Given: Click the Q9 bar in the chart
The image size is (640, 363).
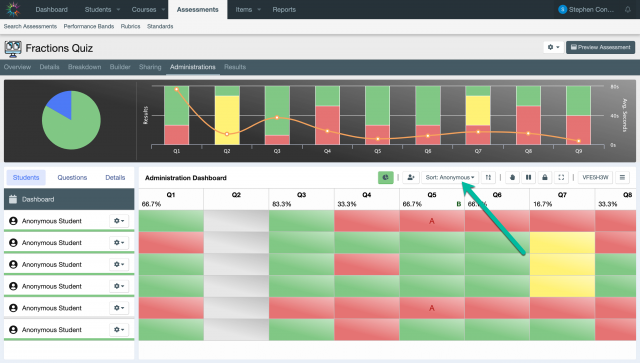Looking at the screenshot, I should (x=578, y=115).
